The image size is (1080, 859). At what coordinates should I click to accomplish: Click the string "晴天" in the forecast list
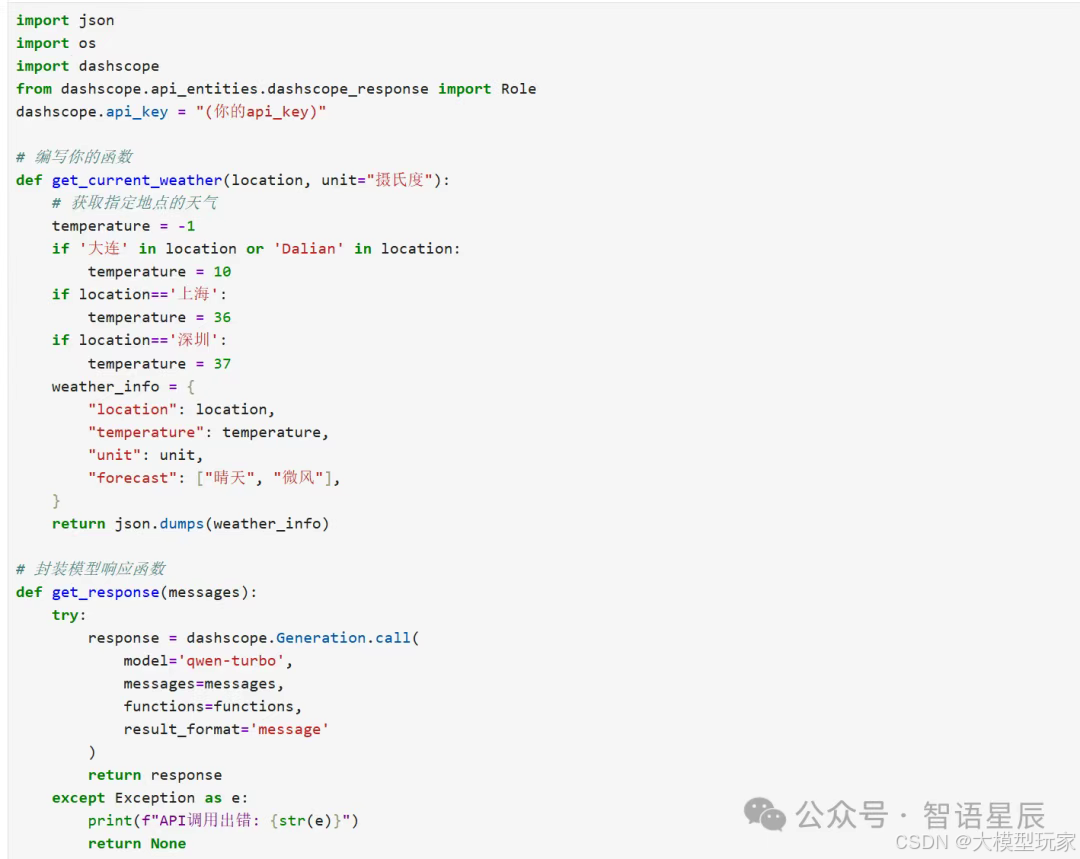229,478
